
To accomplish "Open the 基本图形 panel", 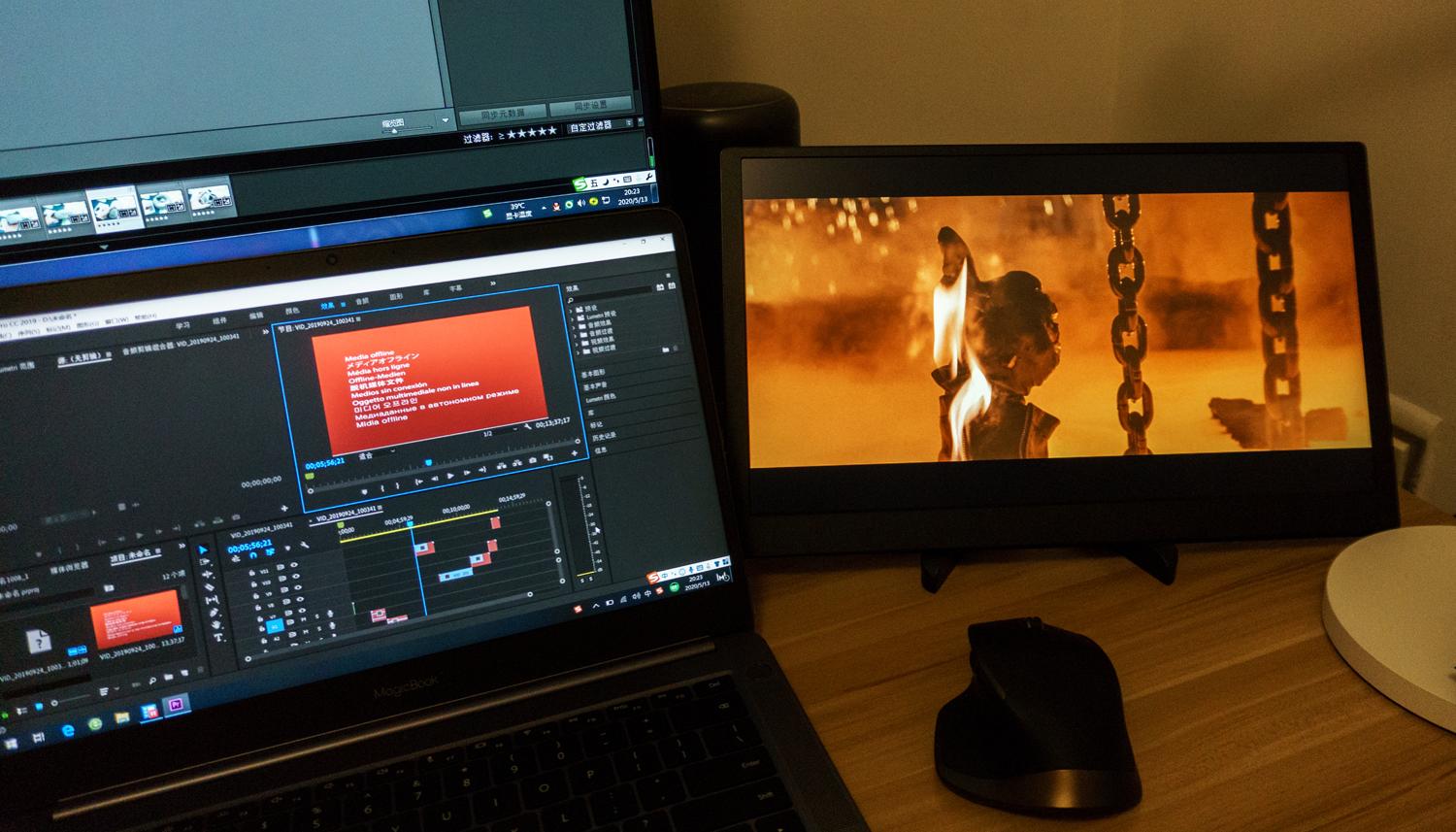I will click(x=593, y=373).
